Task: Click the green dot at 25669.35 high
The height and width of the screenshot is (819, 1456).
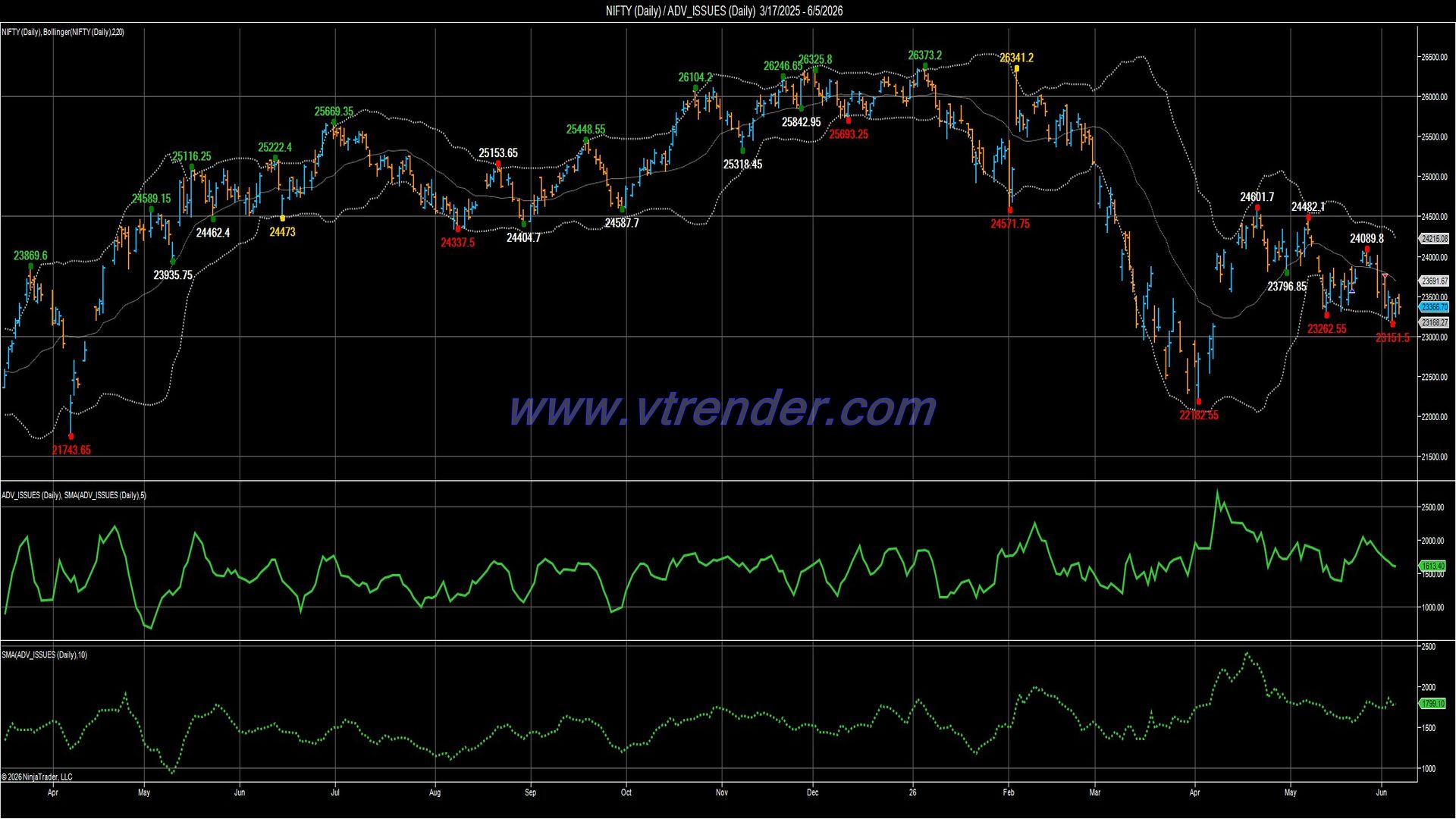Action: 334,122
